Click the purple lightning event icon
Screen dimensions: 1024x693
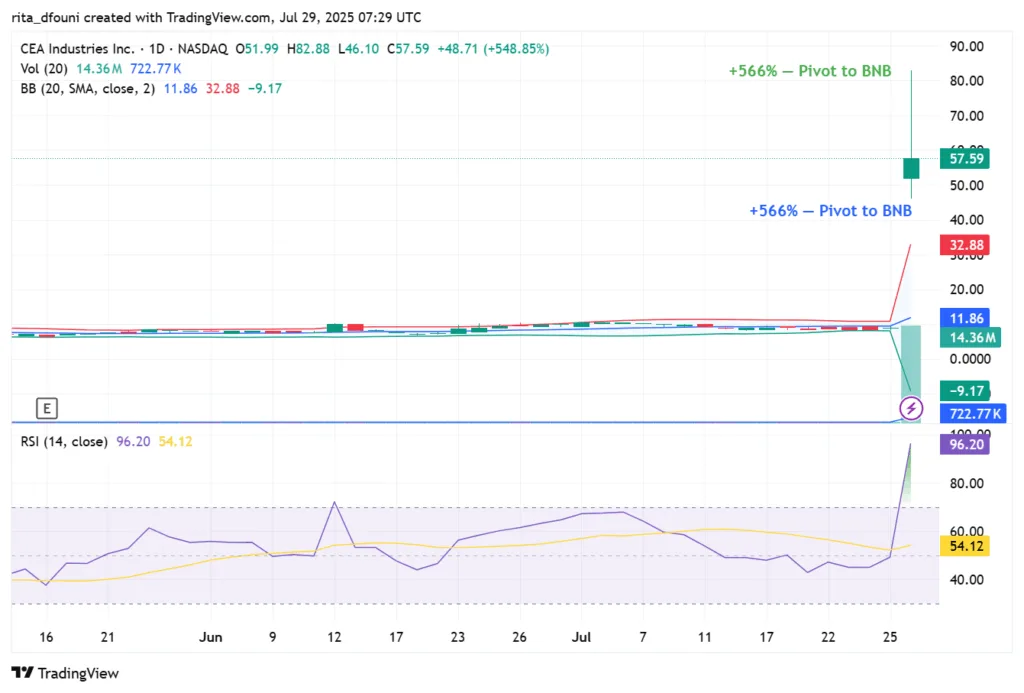pos(911,409)
